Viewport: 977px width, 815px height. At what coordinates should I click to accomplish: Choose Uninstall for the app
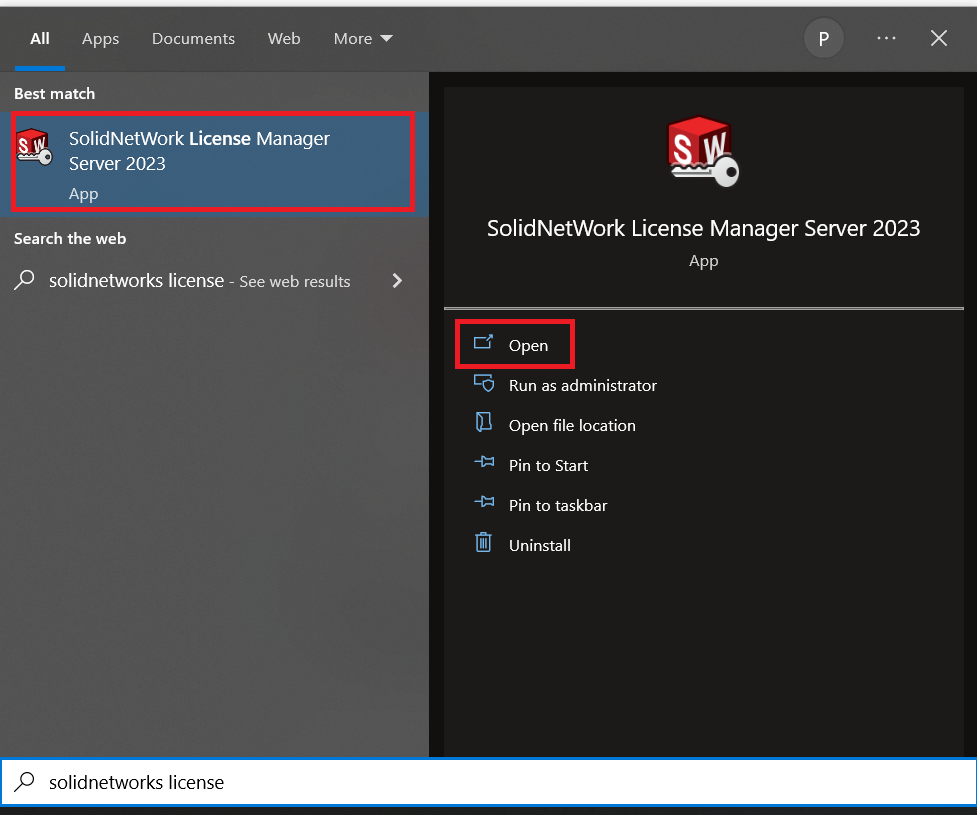(540, 545)
